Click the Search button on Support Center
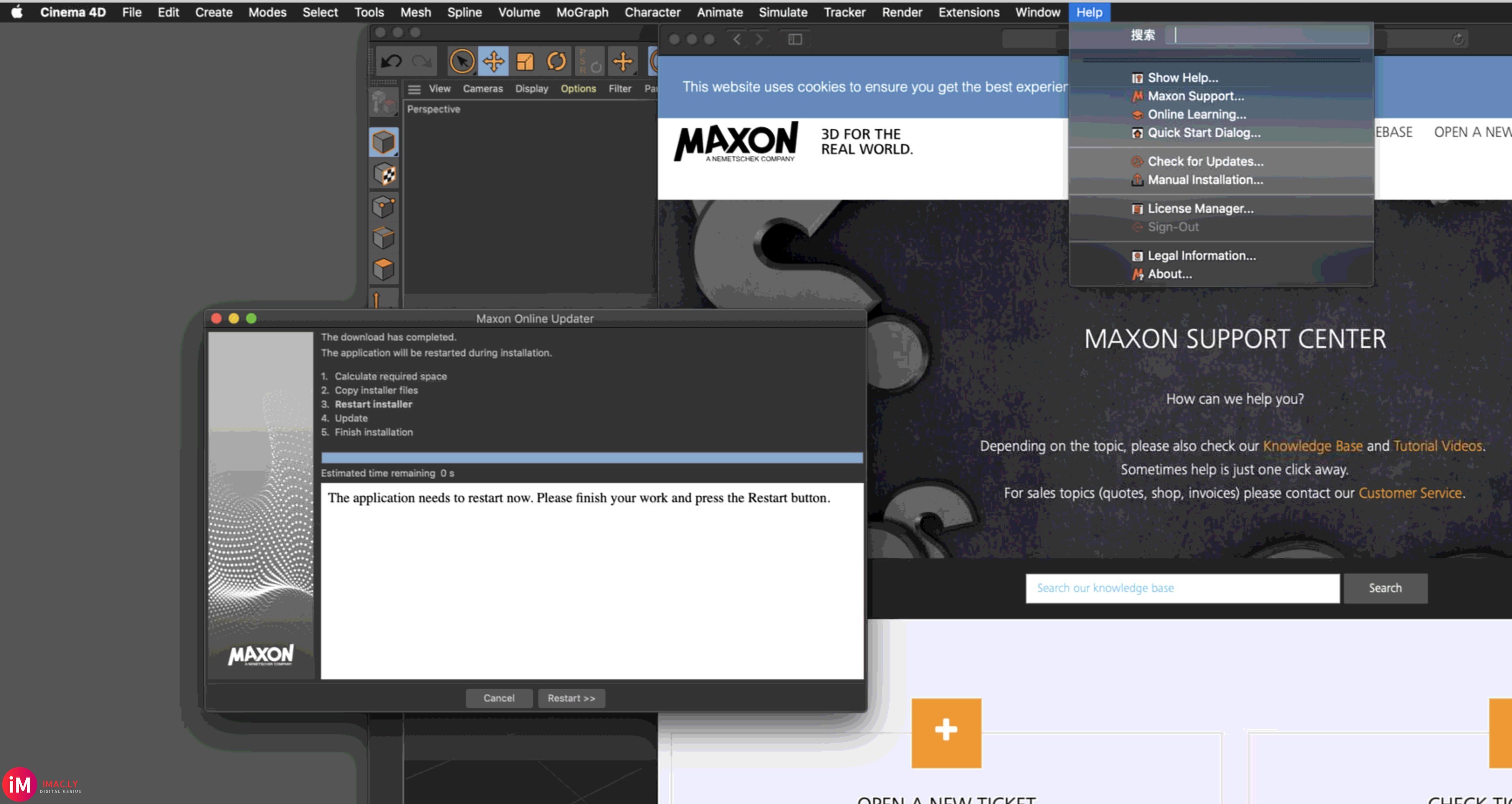Screen dimensions: 1512x804 (1385, 587)
